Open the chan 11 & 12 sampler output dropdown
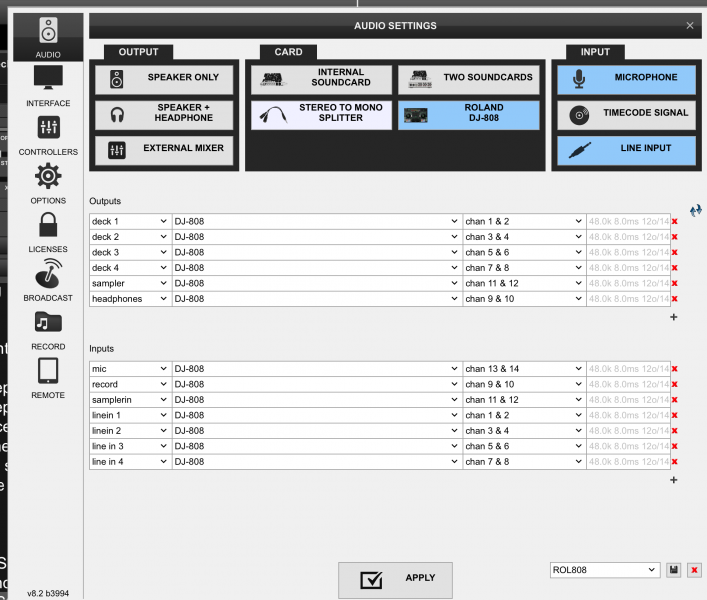The width and height of the screenshot is (707, 600). point(524,283)
